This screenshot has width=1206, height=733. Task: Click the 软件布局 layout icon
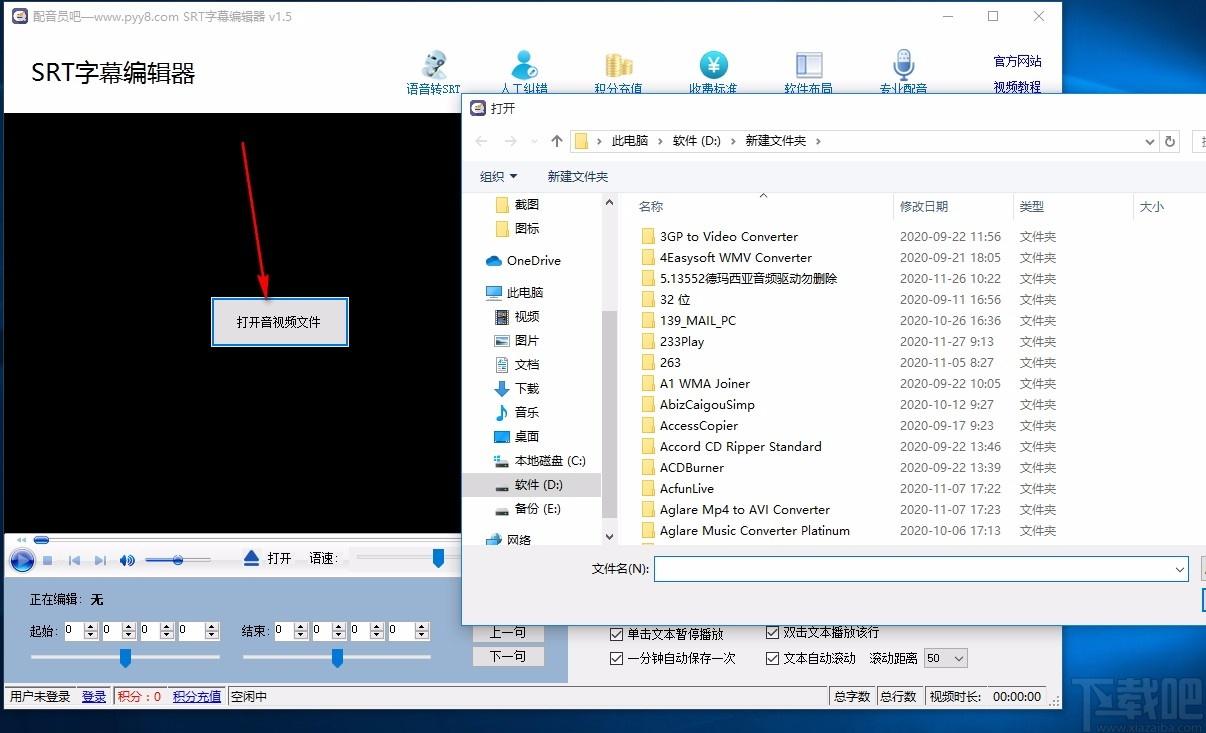(808, 72)
